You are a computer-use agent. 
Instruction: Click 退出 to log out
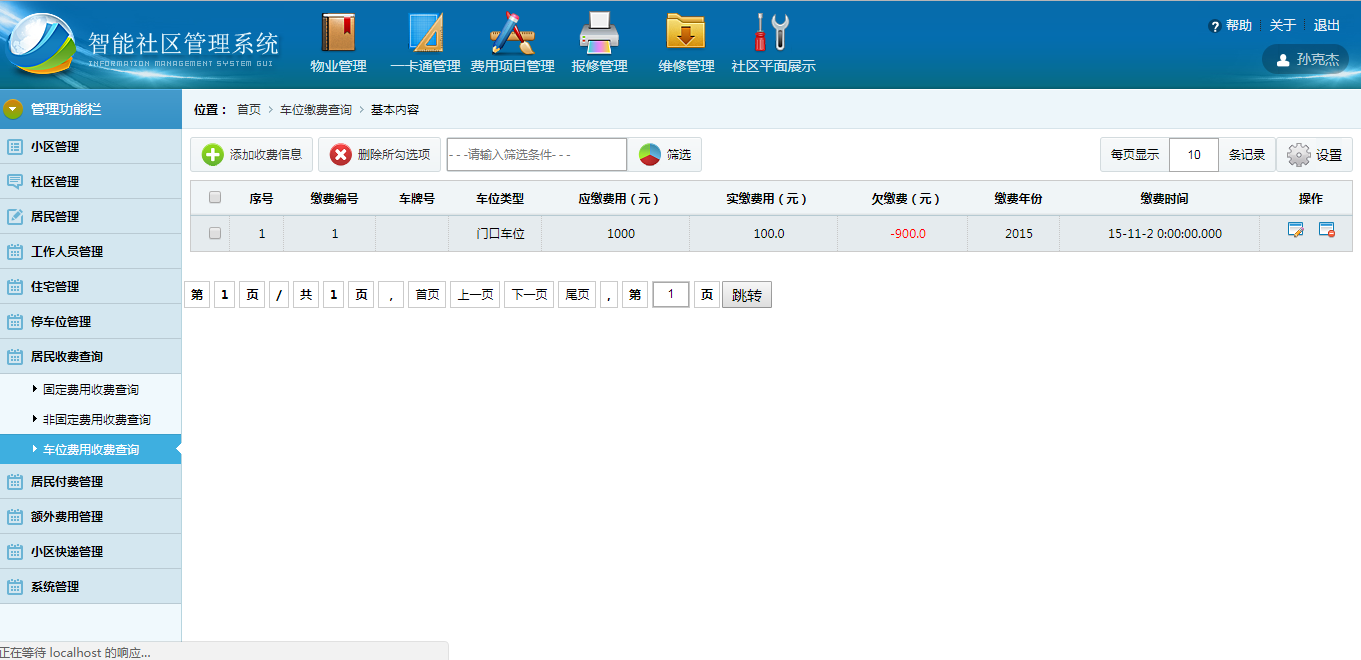click(1327, 26)
